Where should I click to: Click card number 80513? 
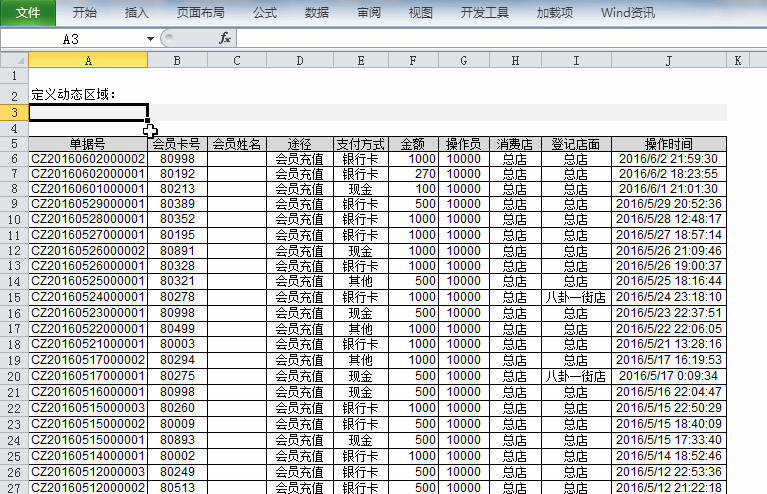[177, 488]
